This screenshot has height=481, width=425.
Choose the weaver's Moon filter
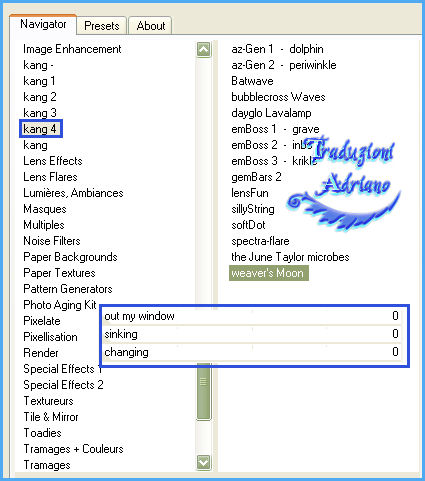(x=269, y=273)
